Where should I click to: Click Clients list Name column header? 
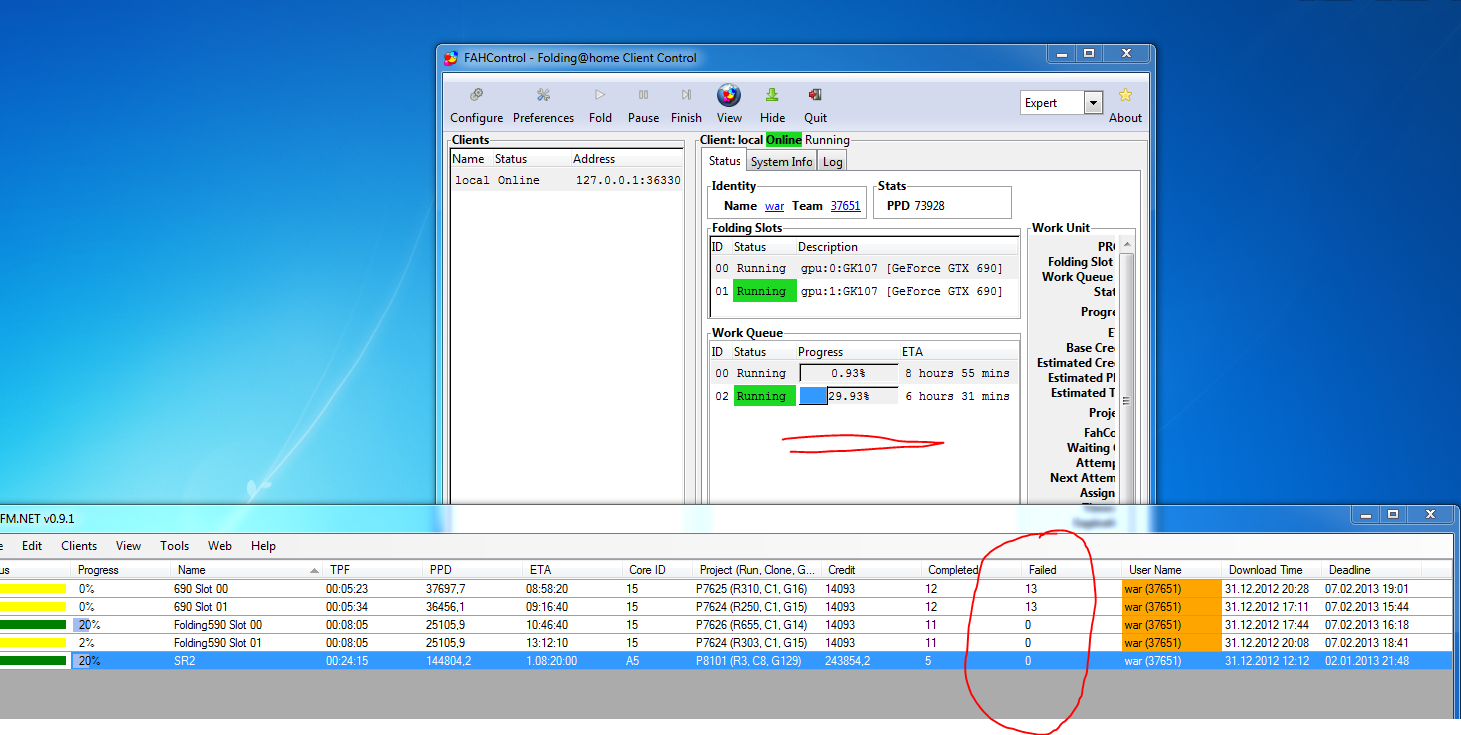[468, 159]
